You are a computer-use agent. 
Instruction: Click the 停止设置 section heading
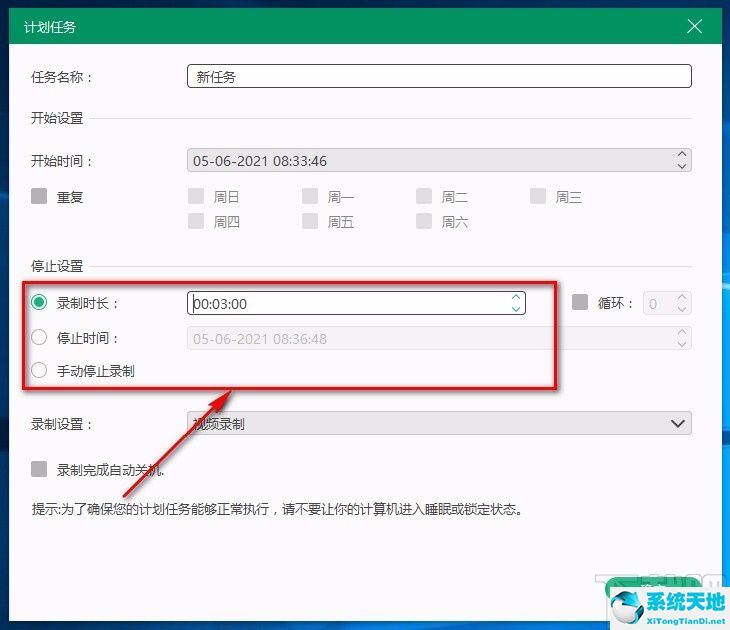click(57, 266)
